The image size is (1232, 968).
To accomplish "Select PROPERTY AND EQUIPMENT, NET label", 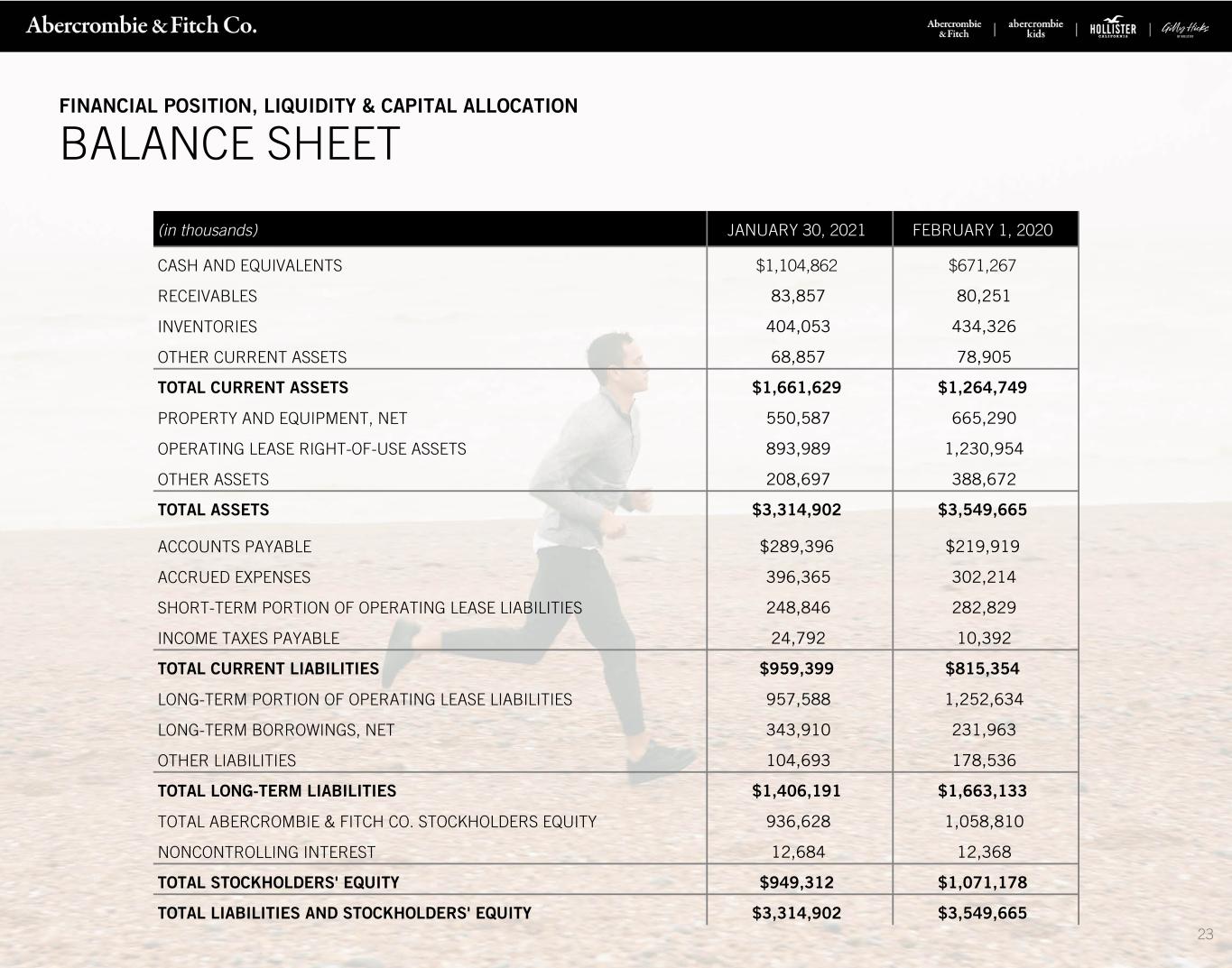I will (x=283, y=419).
